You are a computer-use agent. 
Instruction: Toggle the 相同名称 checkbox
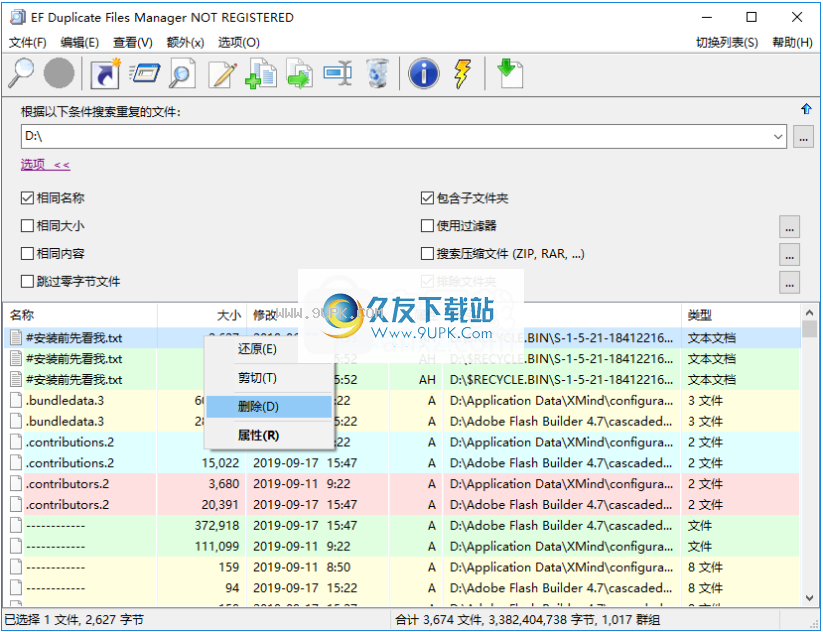(27, 198)
